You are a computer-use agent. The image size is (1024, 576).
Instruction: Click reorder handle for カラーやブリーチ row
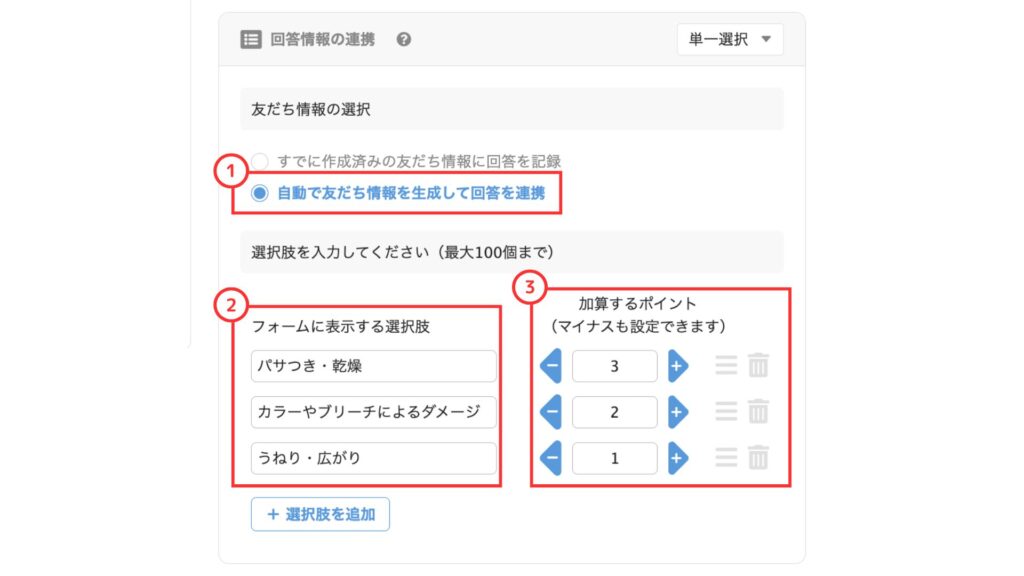click(726, 411)
